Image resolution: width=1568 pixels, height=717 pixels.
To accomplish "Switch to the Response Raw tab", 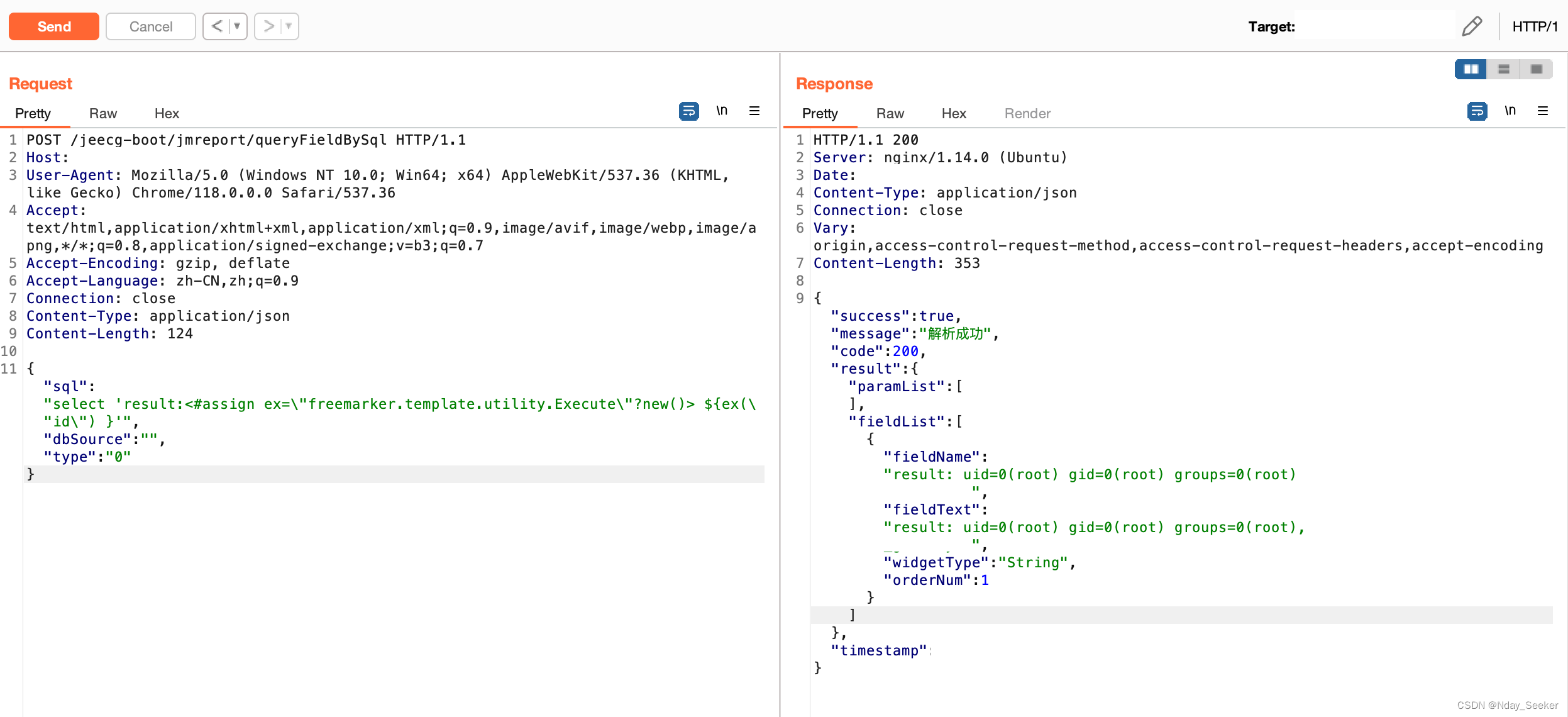I will [x=890, y=114].
